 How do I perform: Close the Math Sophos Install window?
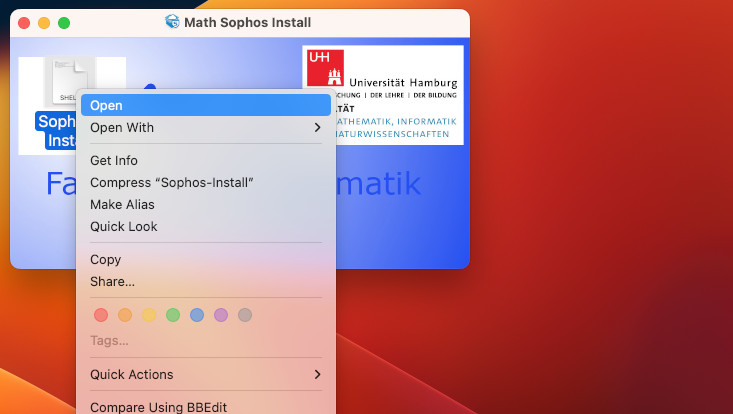tap(24, 22)
